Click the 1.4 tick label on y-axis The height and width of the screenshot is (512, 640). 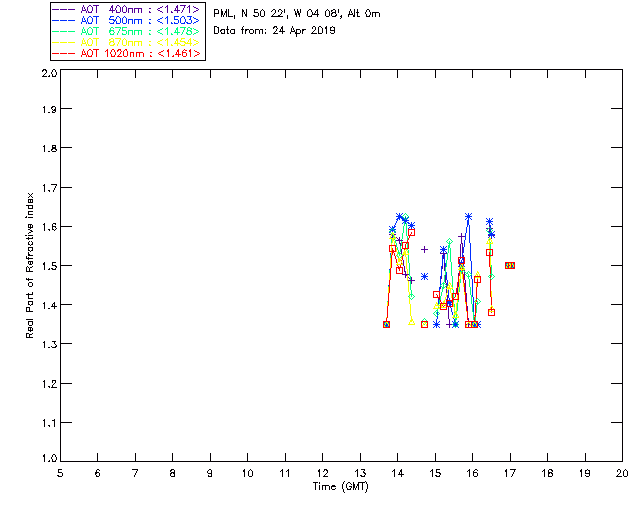[49, 305]
